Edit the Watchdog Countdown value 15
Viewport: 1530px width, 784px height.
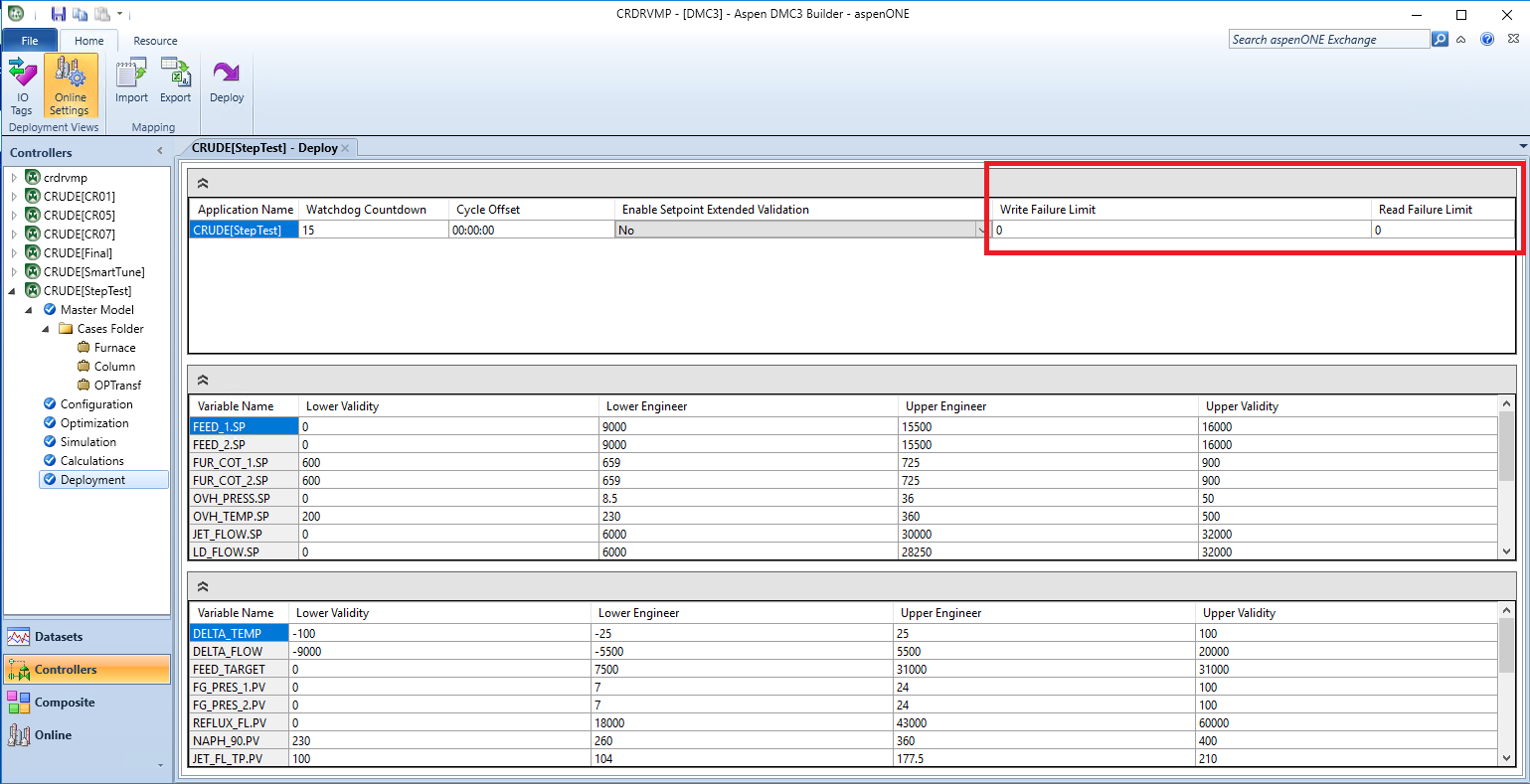[x=373, y=230]
